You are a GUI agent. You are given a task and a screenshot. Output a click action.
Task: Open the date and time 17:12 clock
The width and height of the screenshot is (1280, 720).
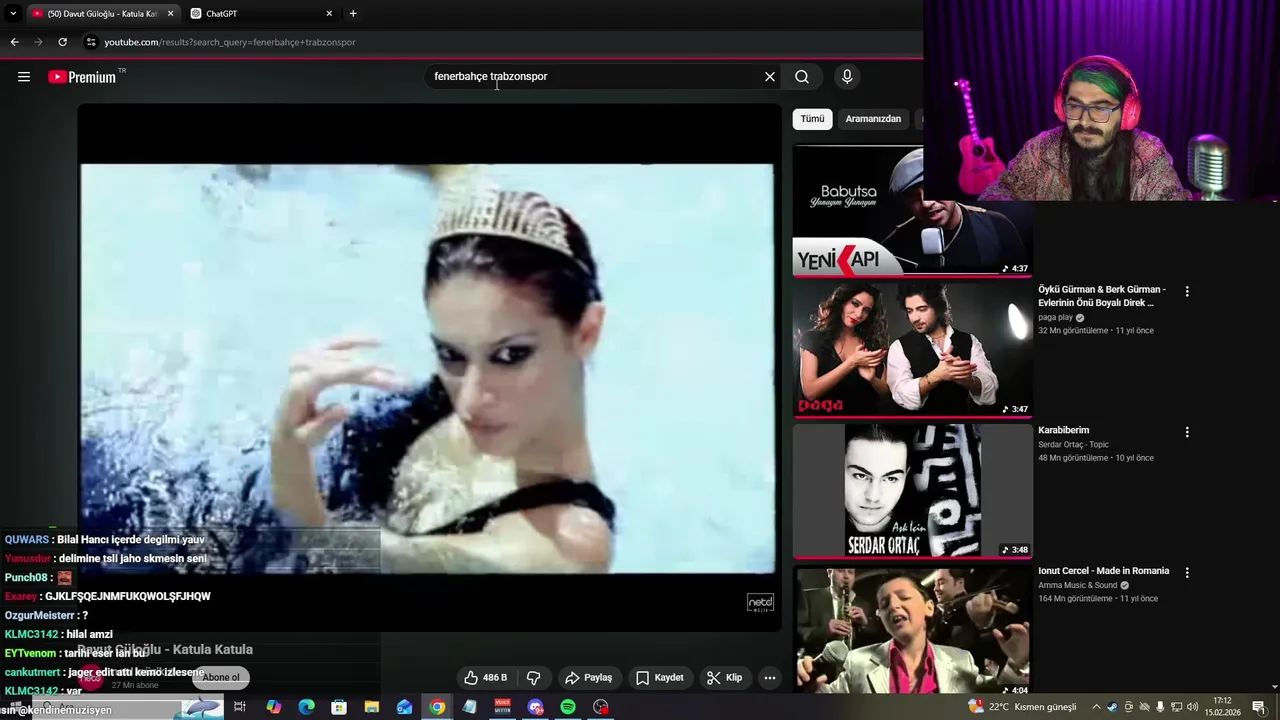pos(1222,707)
